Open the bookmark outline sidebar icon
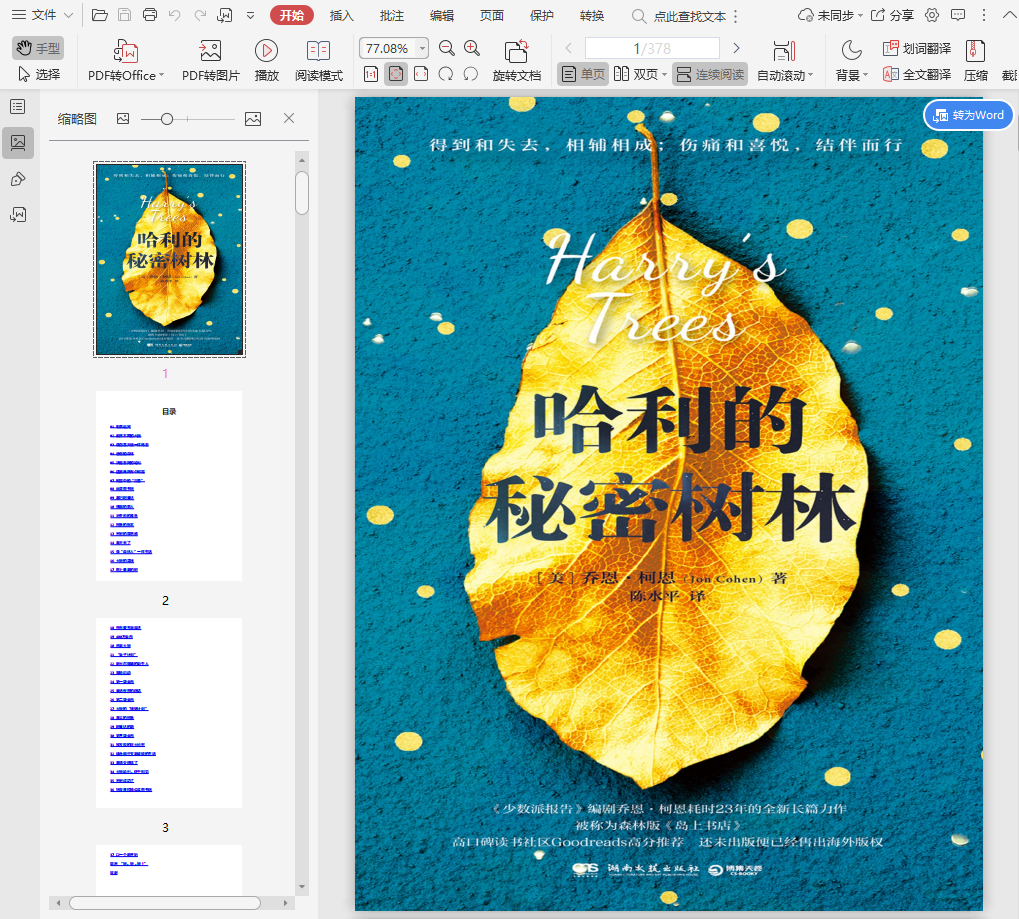Screen dimensions: 1019x919 18,107
